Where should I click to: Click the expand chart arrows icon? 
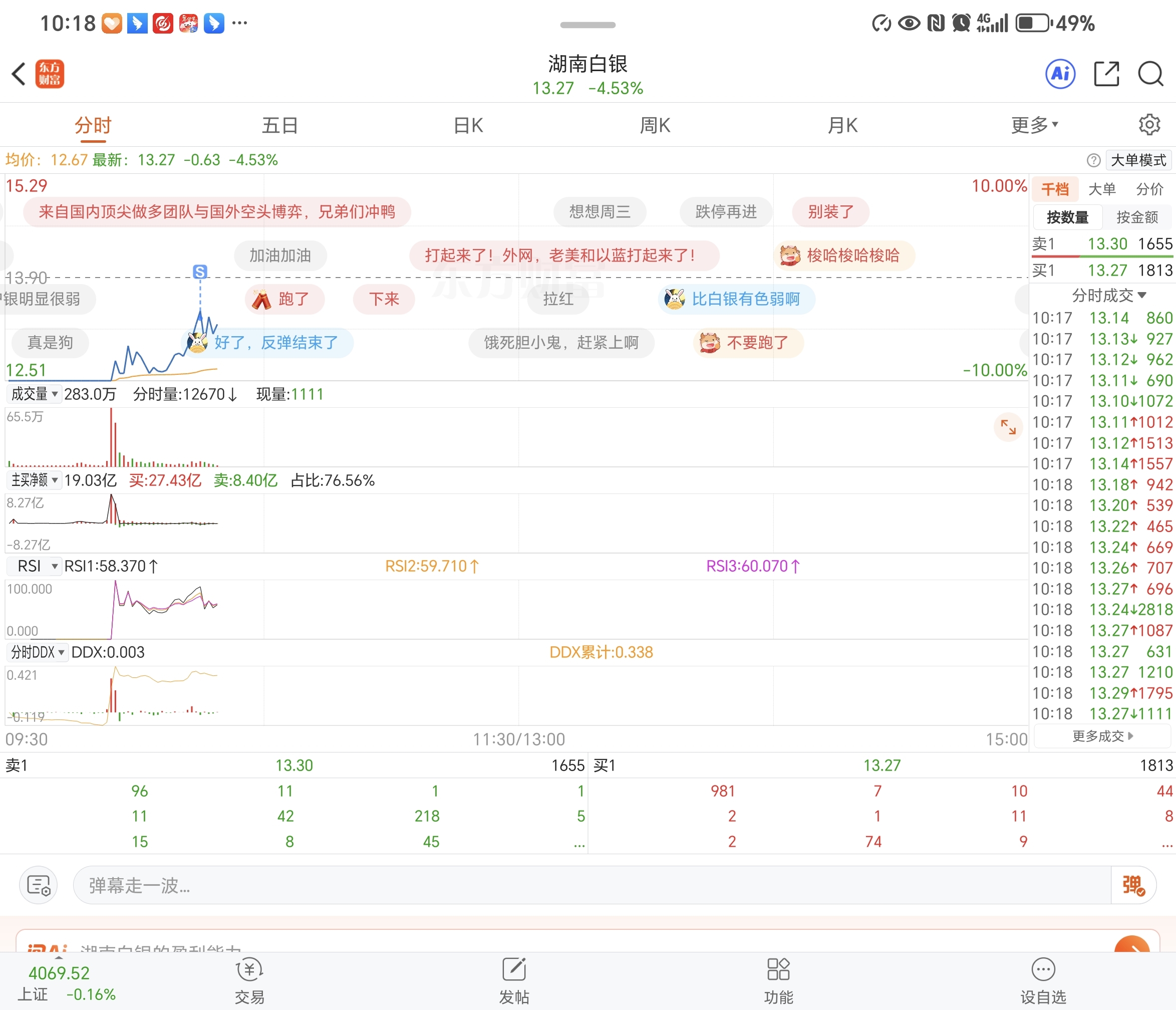pos(1008,427)
